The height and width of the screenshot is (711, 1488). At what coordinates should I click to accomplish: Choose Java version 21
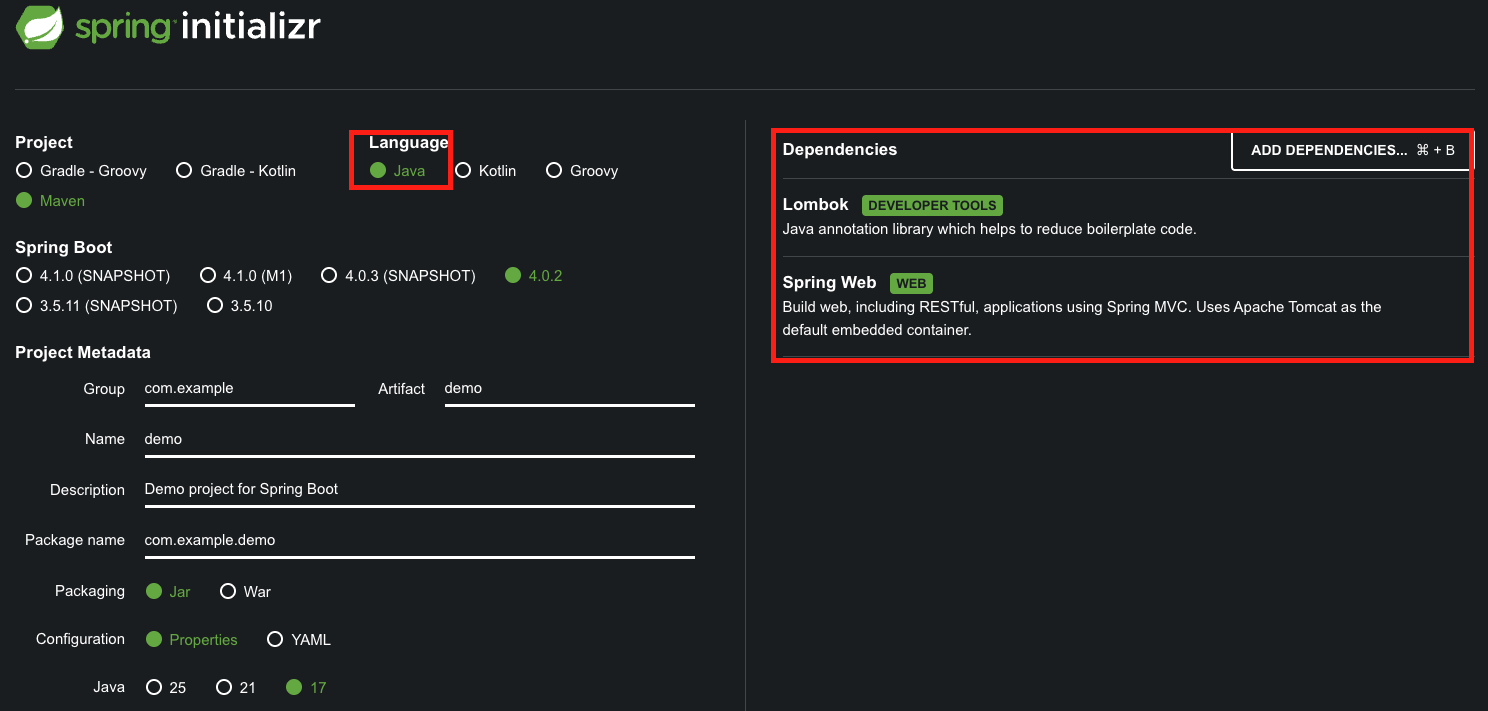click(224, 688)
